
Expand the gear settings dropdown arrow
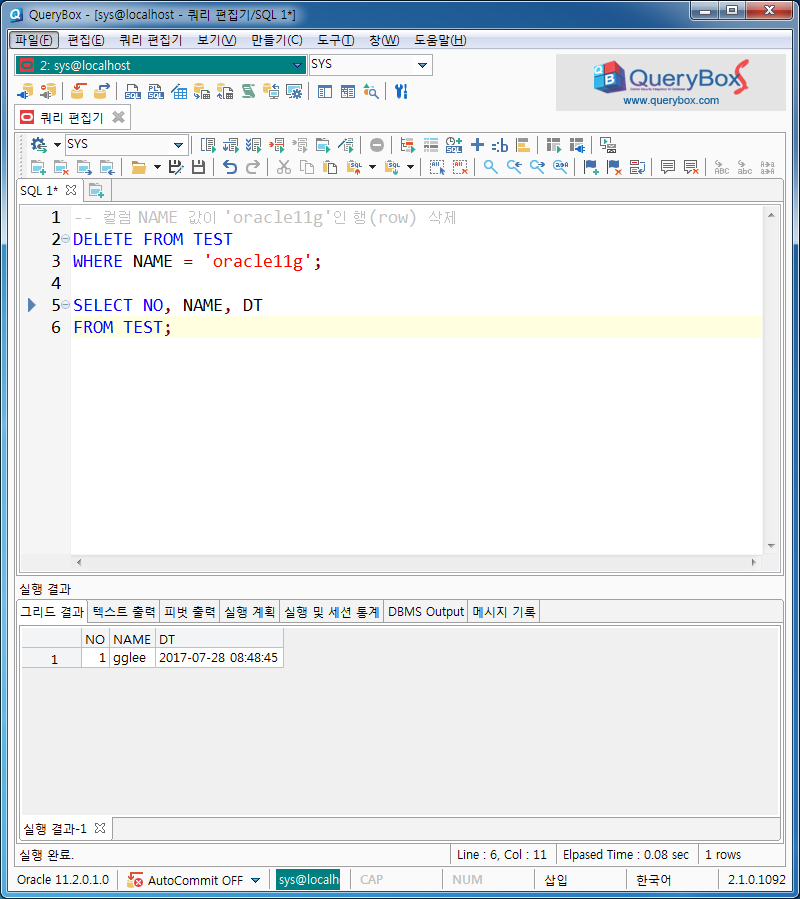point(57,145)
